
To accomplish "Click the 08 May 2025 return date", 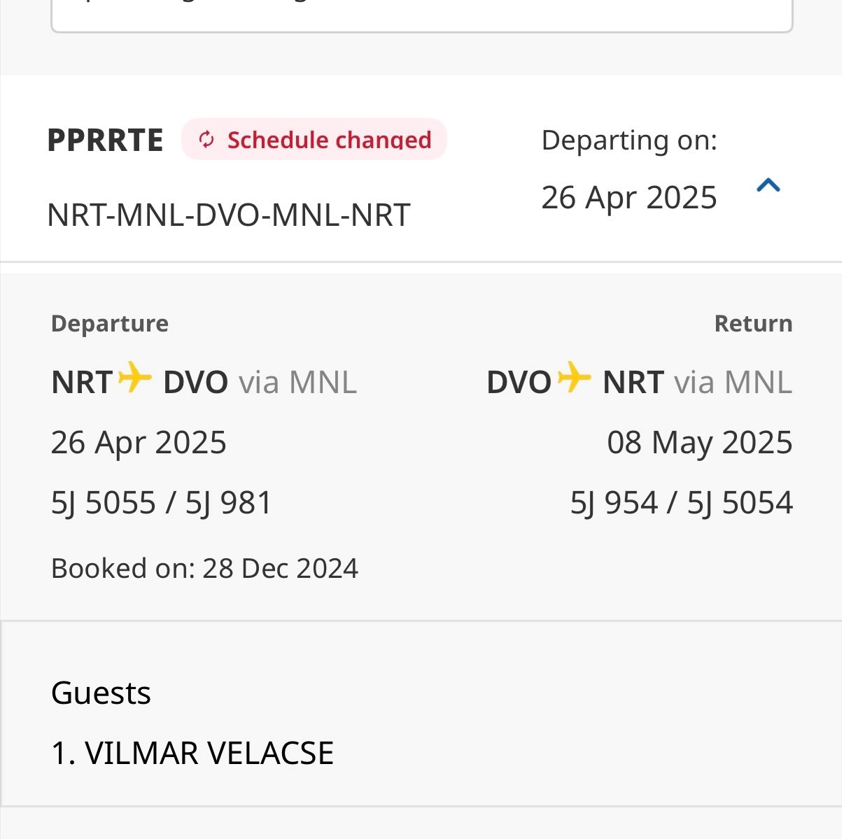I will (x=699, y=442).
